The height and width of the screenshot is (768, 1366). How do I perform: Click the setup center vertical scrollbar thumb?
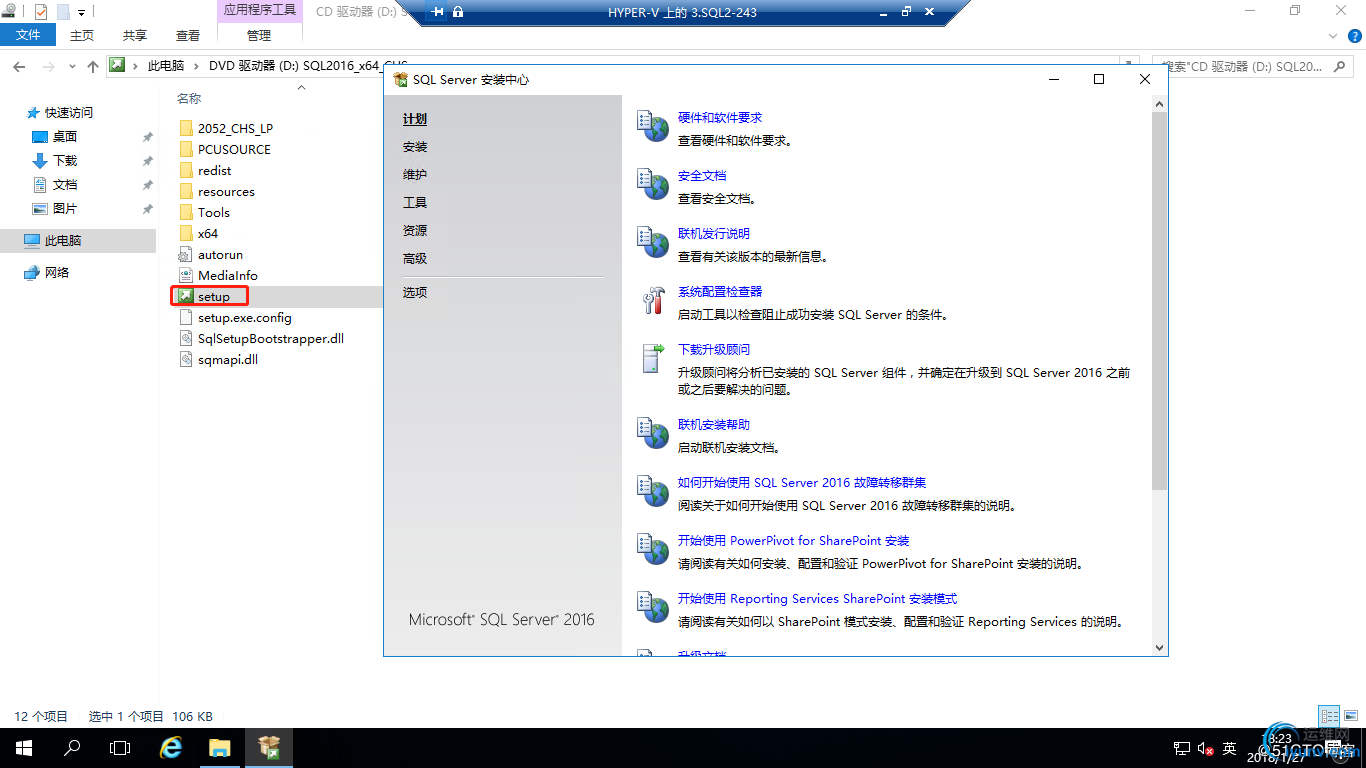pyautogui.click(x=1160, y=300)
